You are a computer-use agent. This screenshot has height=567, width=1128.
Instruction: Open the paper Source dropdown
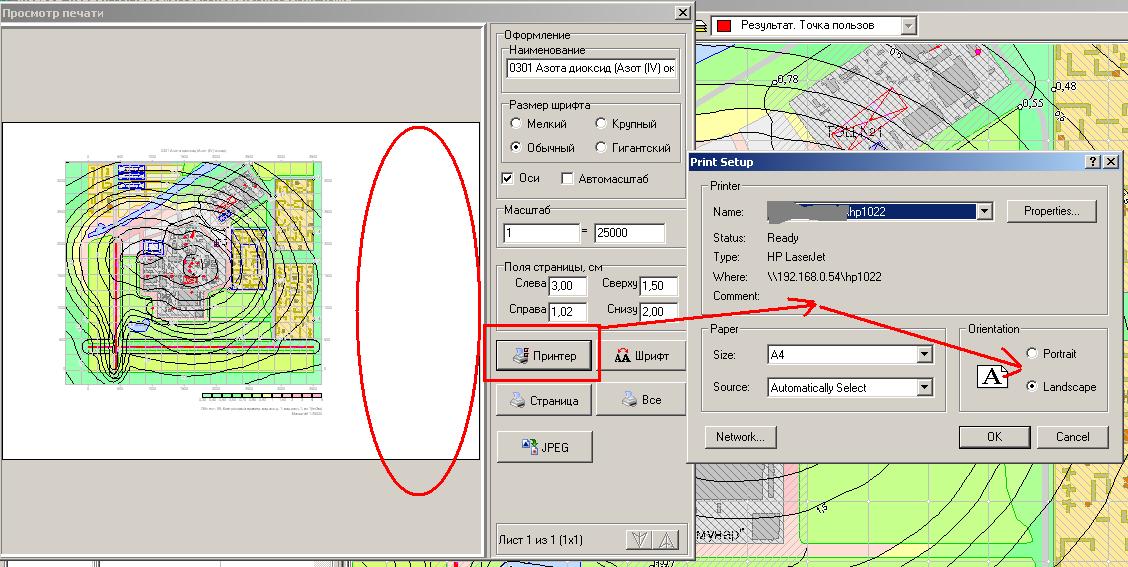(923, 387)
